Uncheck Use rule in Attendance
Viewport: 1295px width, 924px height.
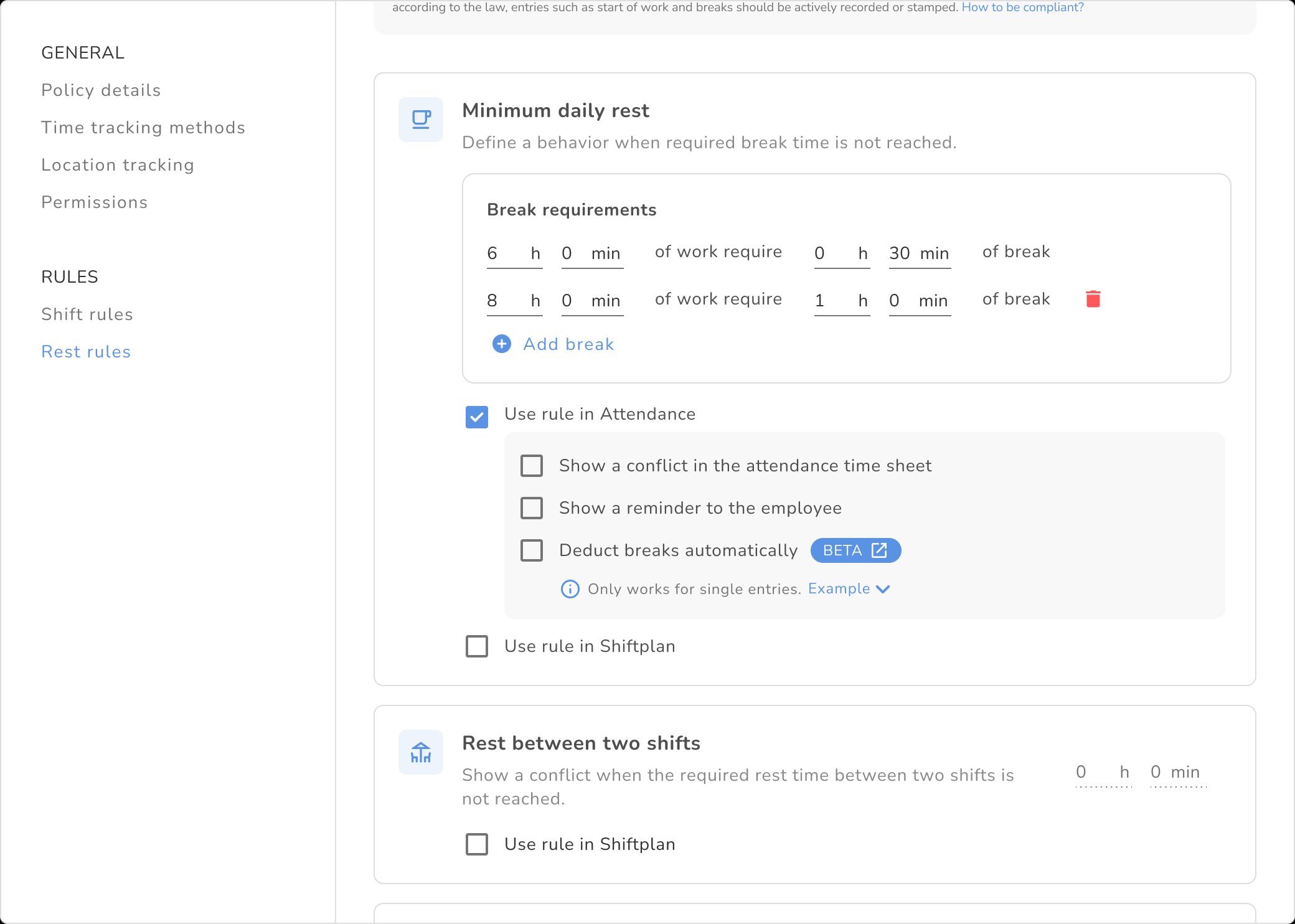(477, 417)
